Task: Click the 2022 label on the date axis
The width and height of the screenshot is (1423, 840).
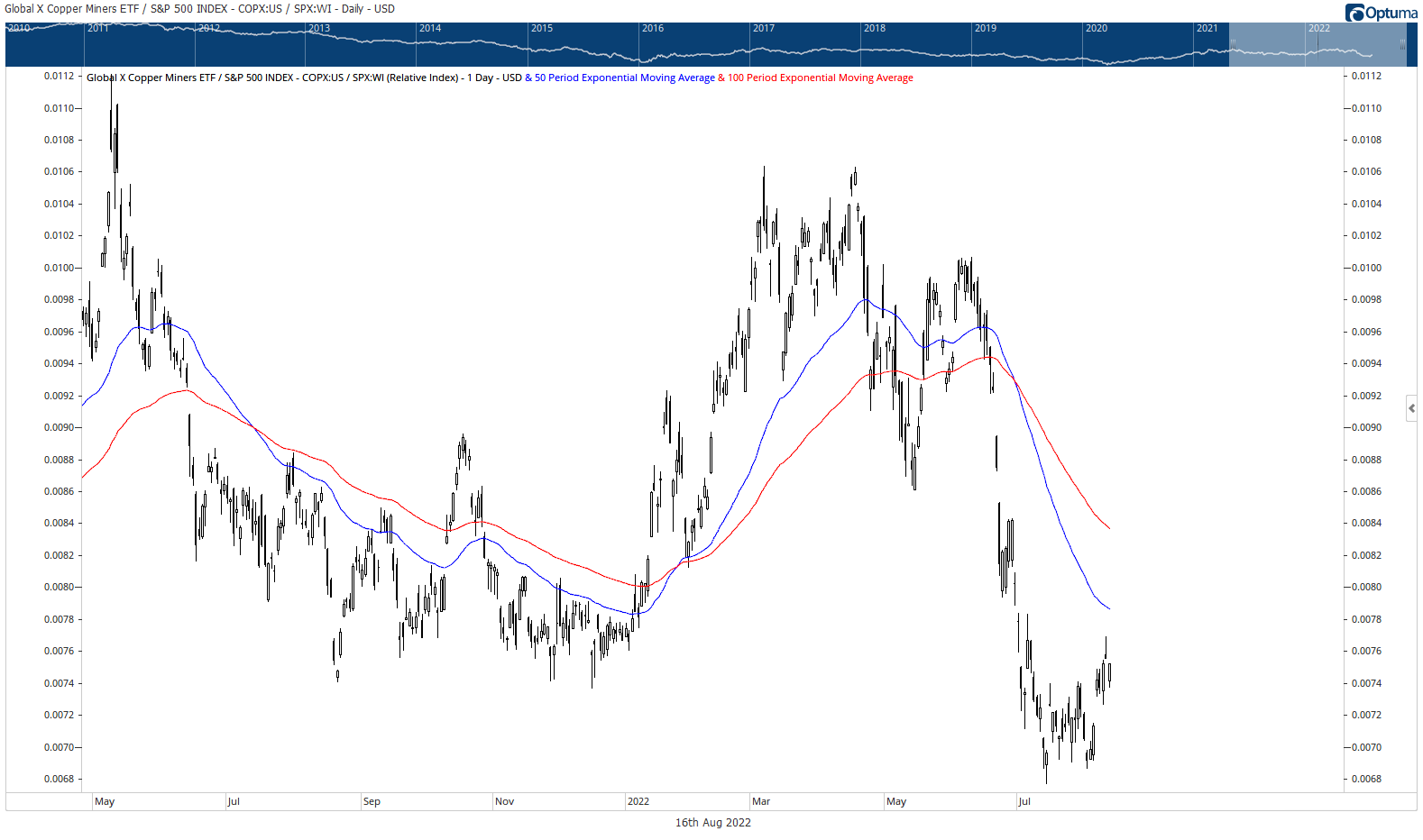Action: (638, 801)
